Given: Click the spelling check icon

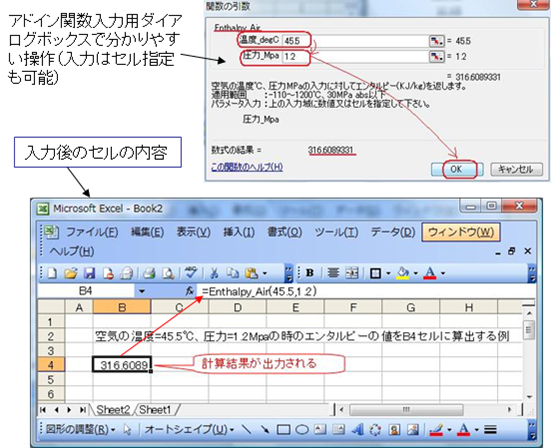Looking at the screenshot, I should tap(191, 272).
